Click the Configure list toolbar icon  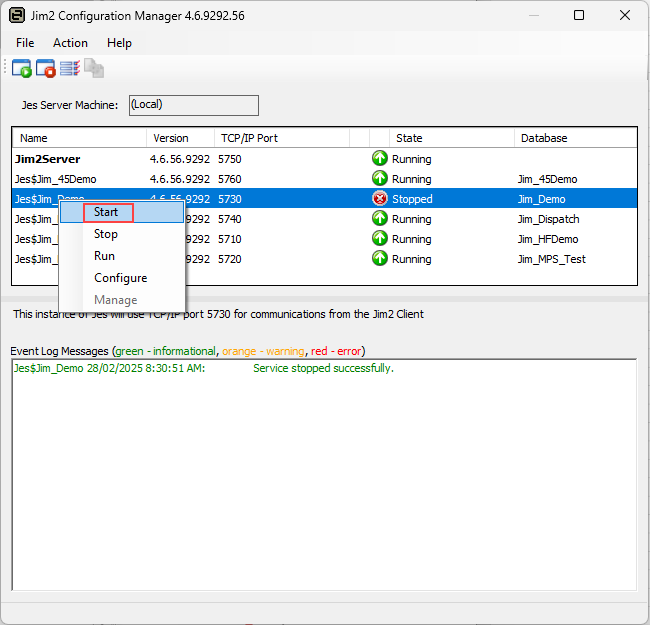pyautogui.click(x=69, y=69)
